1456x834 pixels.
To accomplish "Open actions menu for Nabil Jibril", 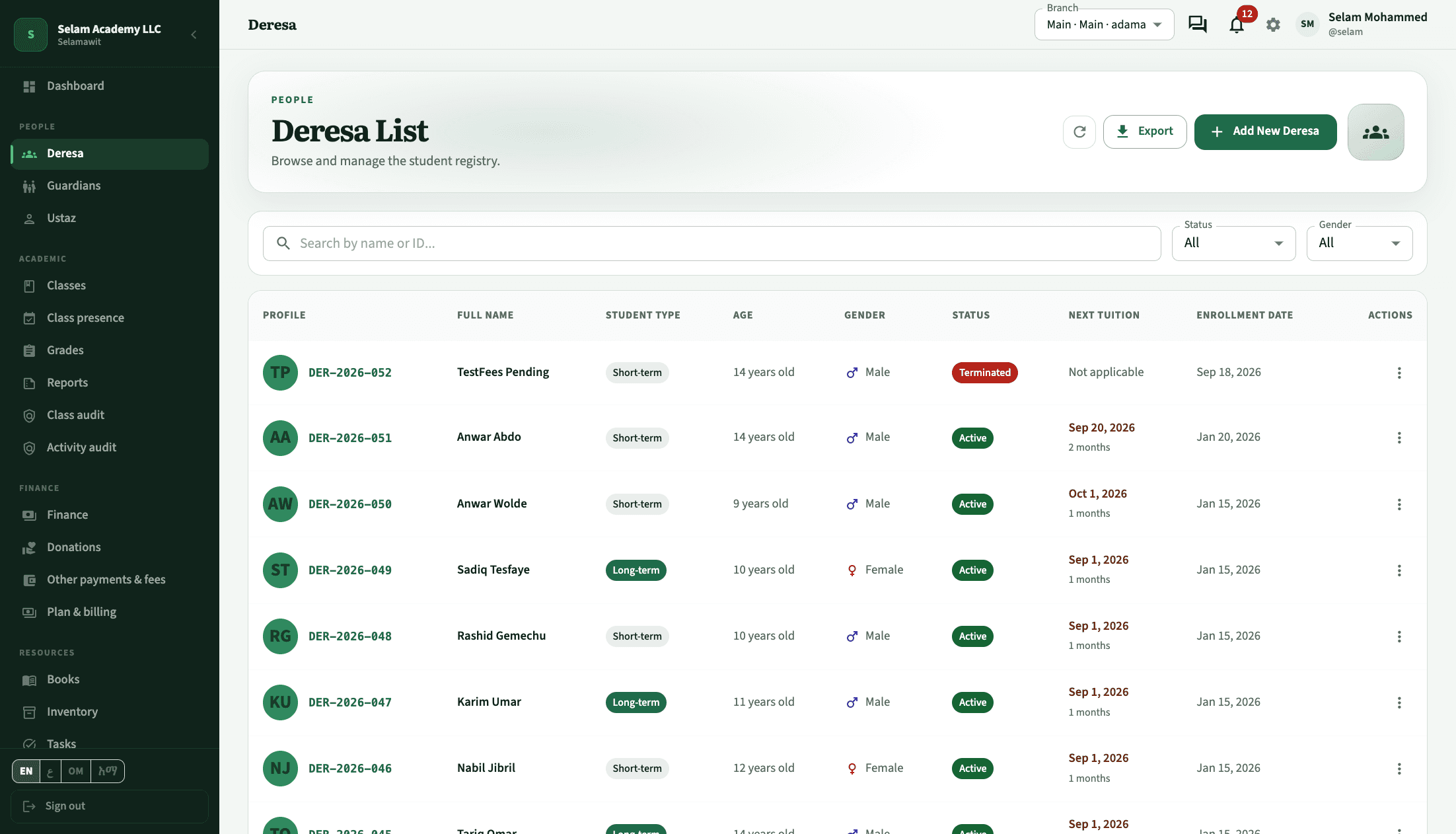I will (x=1399, y=769).
